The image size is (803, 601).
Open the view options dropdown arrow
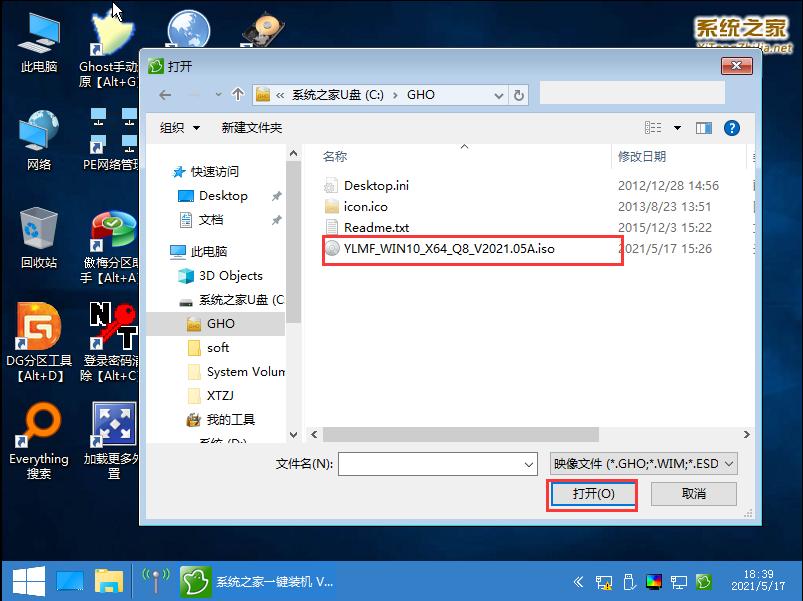coord(677,128)
